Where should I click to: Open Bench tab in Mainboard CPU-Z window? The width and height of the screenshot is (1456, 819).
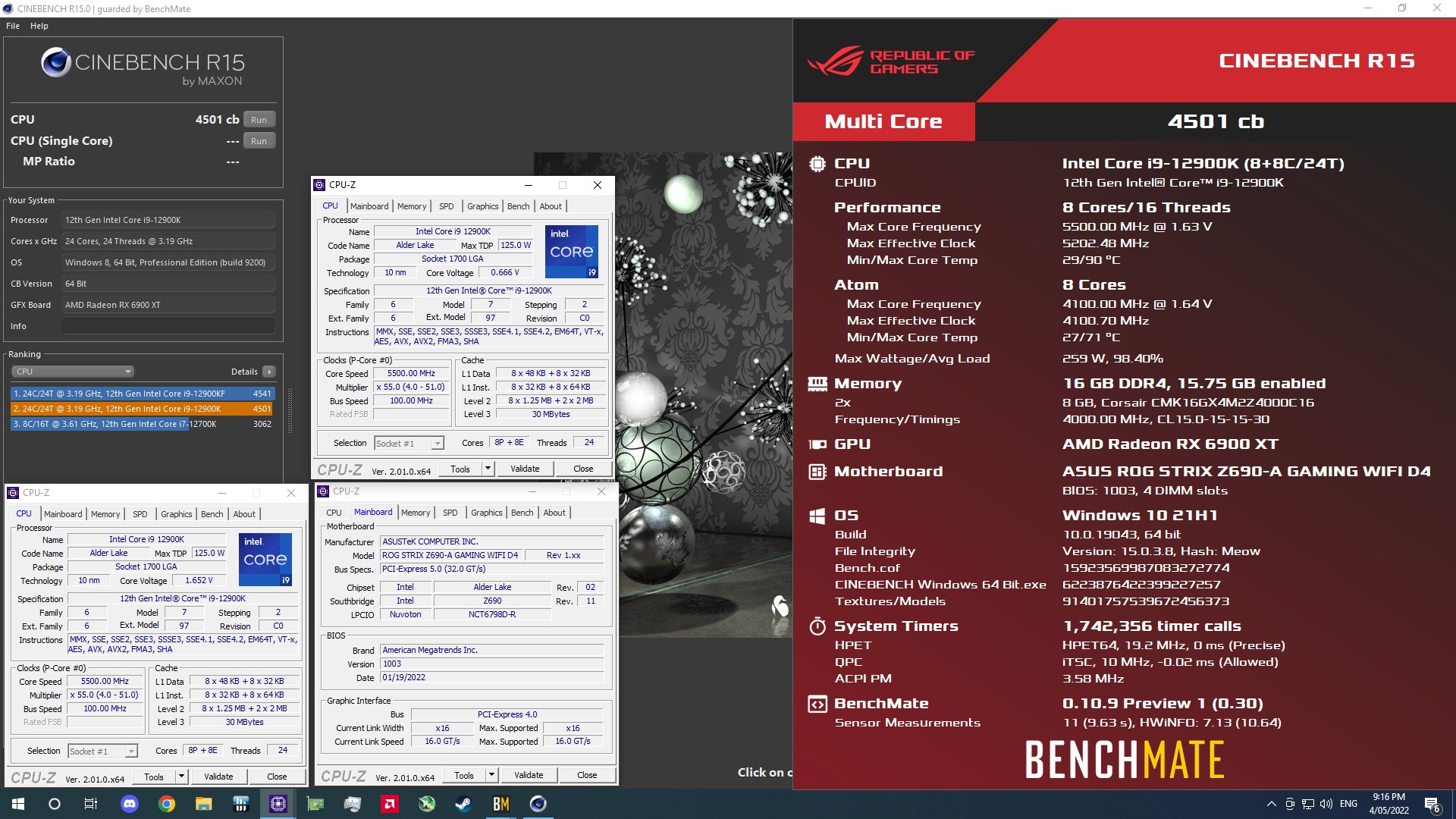pyautogui.click(x=522, y=513)
